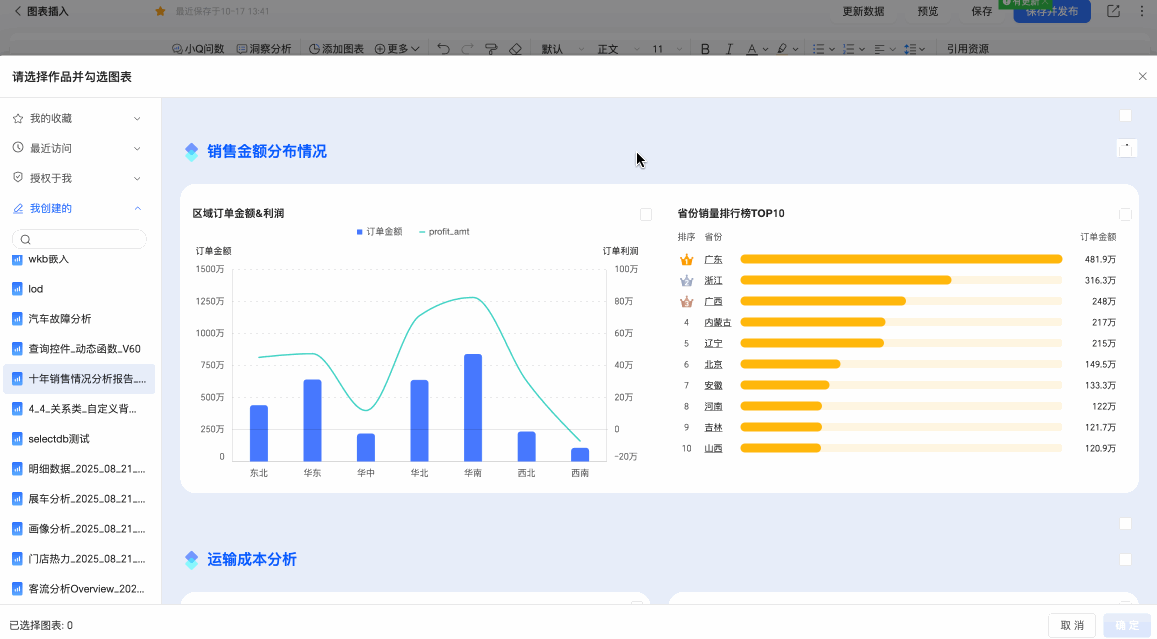Click the share/export icon in the top bar
1157x639 pixels.
pyautogui.click(x=1113, y=11)
